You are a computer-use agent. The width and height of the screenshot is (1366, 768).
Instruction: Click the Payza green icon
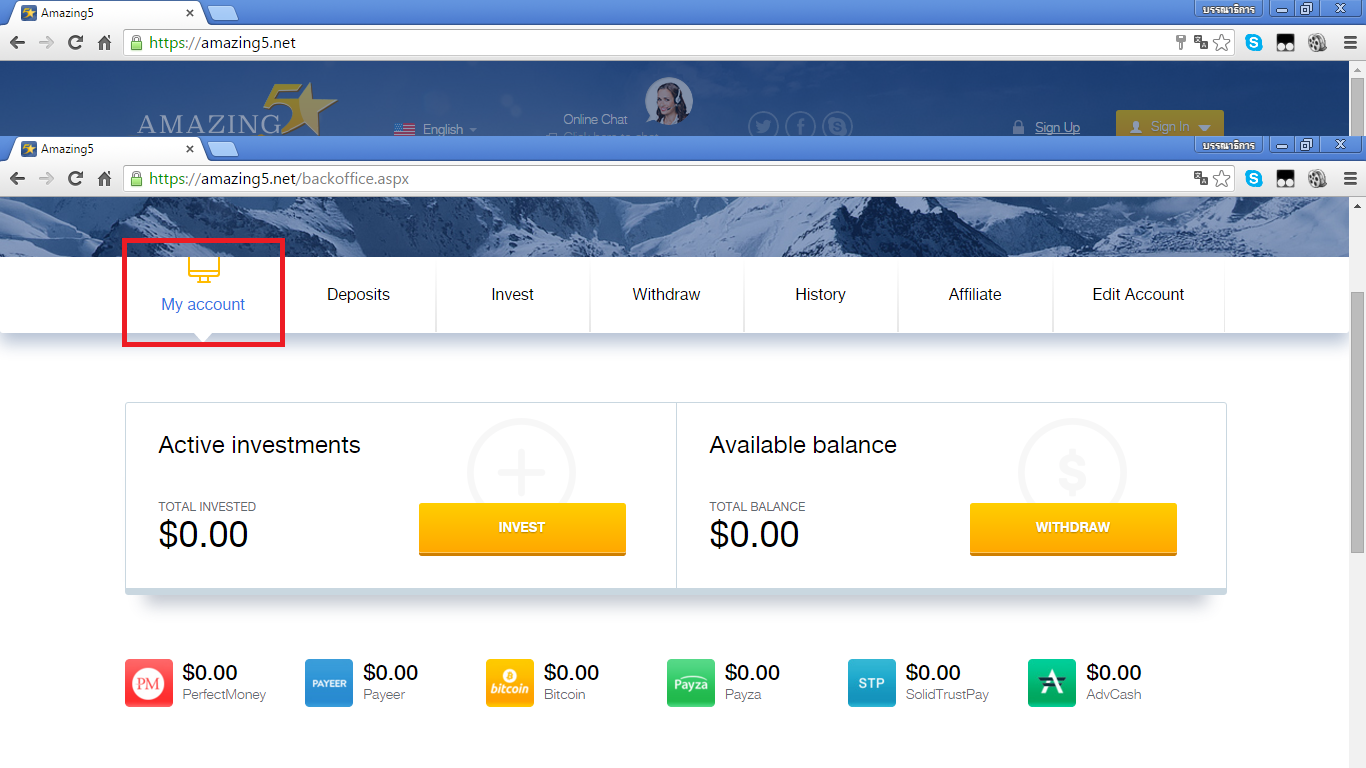(x=691, y=683)
